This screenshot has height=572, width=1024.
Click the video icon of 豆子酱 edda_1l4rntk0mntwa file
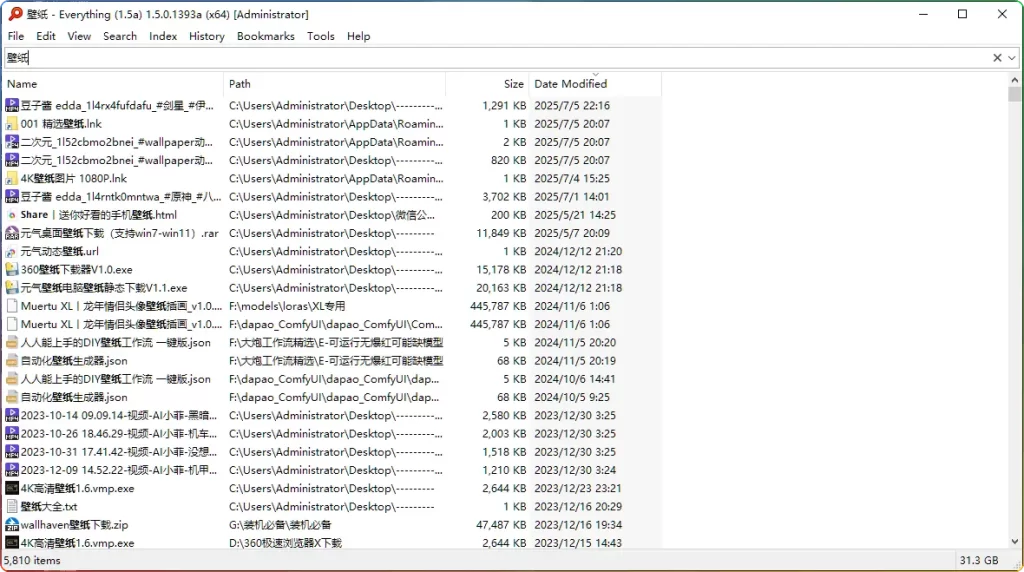tap(11, 197)
